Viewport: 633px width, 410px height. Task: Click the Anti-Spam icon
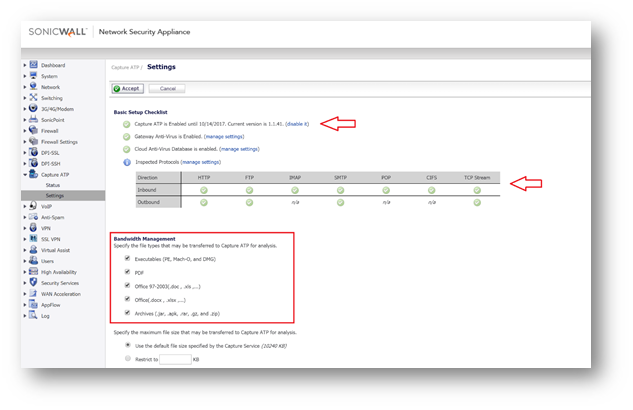(x=34, y=217)
